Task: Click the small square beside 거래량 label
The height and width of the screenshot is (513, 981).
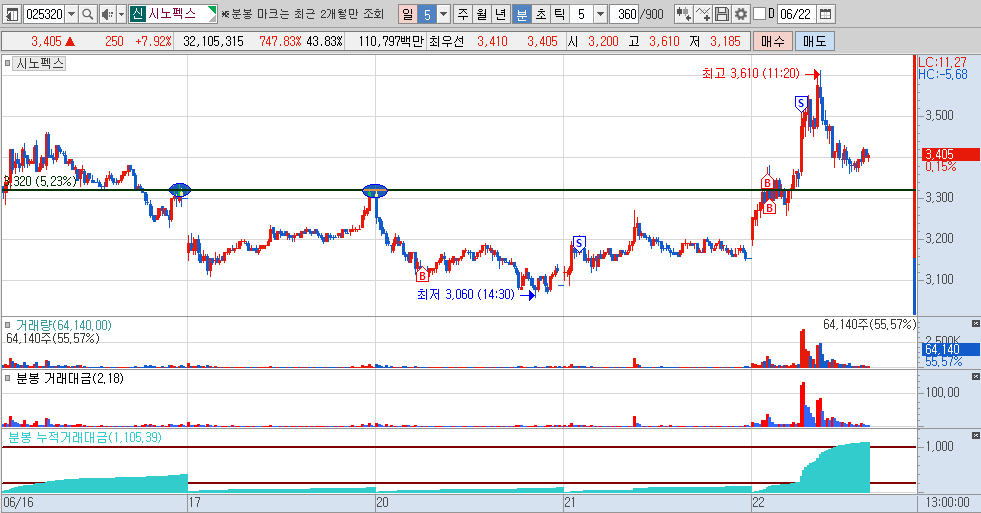Action: tap(8, 325)
